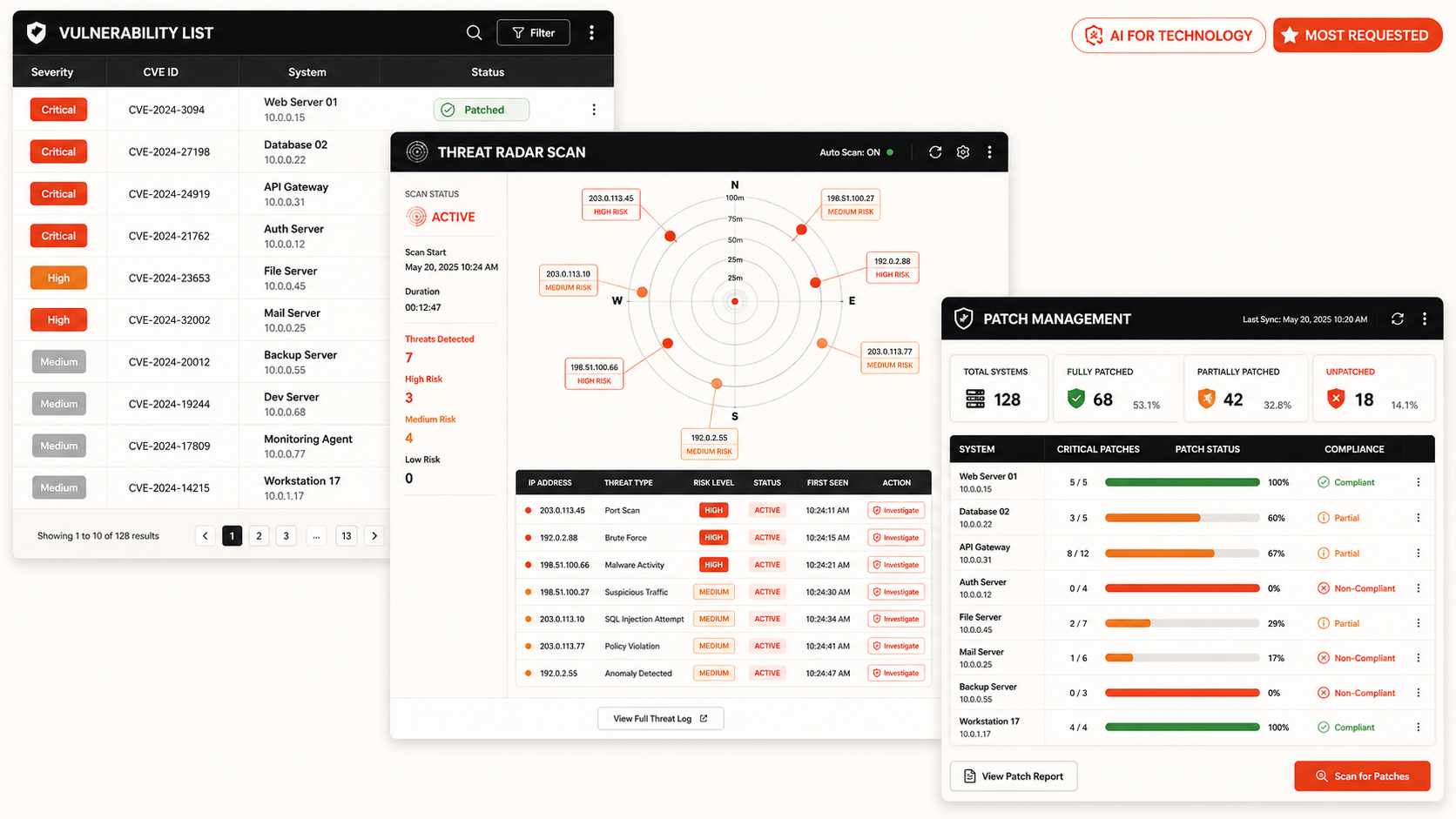Click Critical badge for CVE-2024-27198
The width and height of the screenshot is (1456, 819).
pos(58,151)
